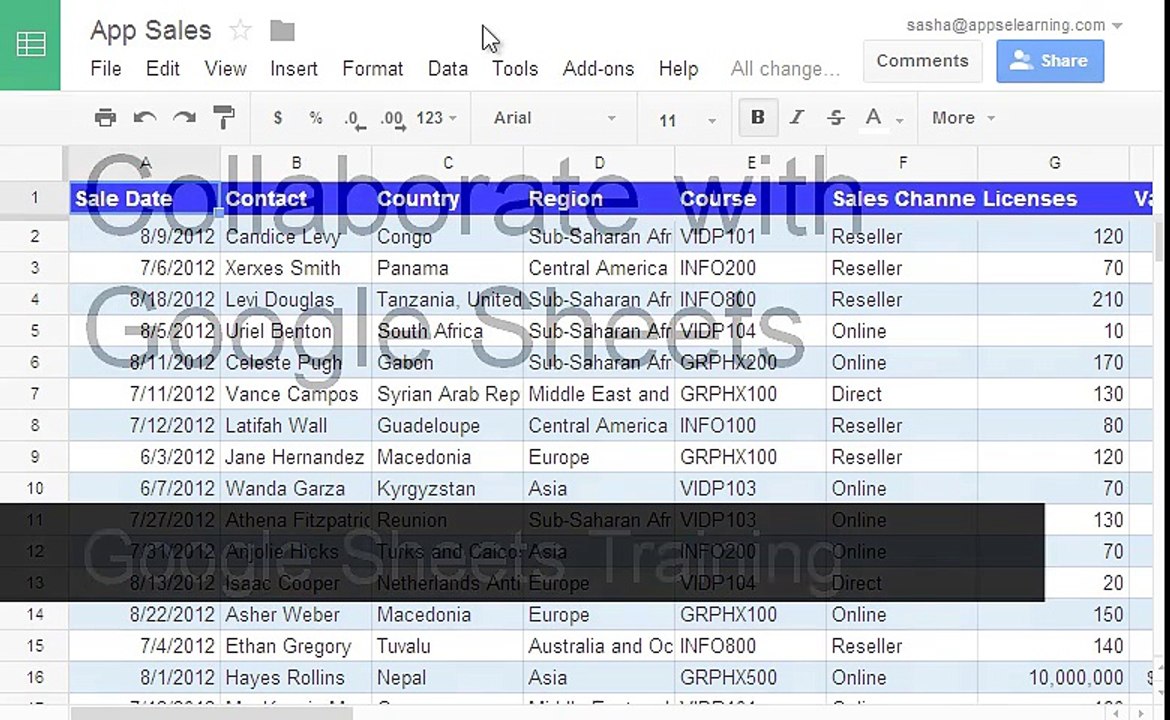Toggle italic formatting
Image resolution: width=1170 pixels, height=720 pixels.
797,118
